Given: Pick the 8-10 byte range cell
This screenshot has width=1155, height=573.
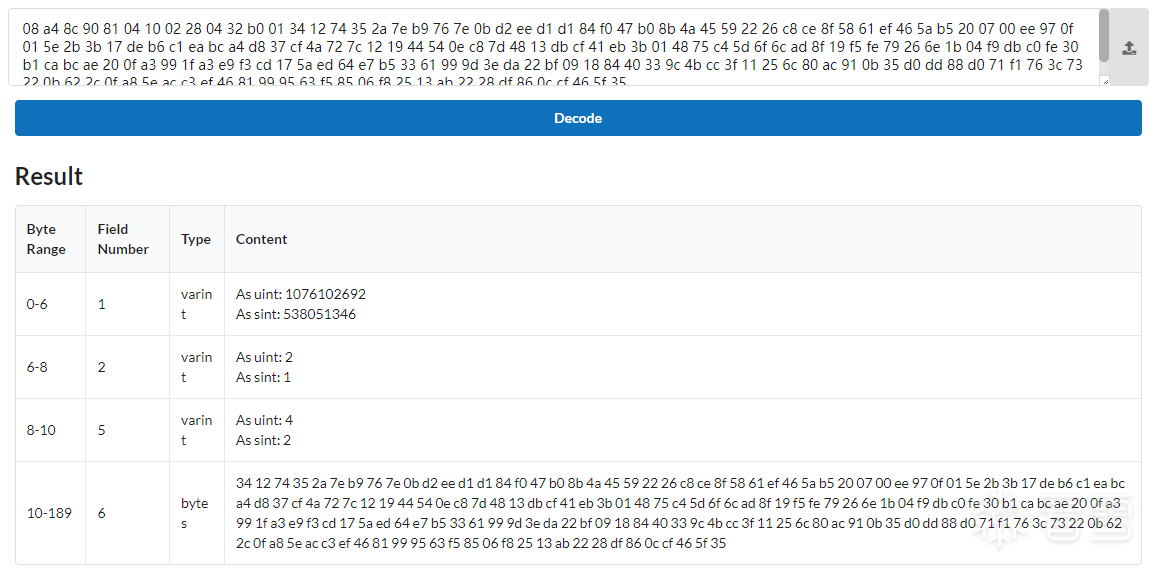Looking at the screenshot, I should point(41,430).
